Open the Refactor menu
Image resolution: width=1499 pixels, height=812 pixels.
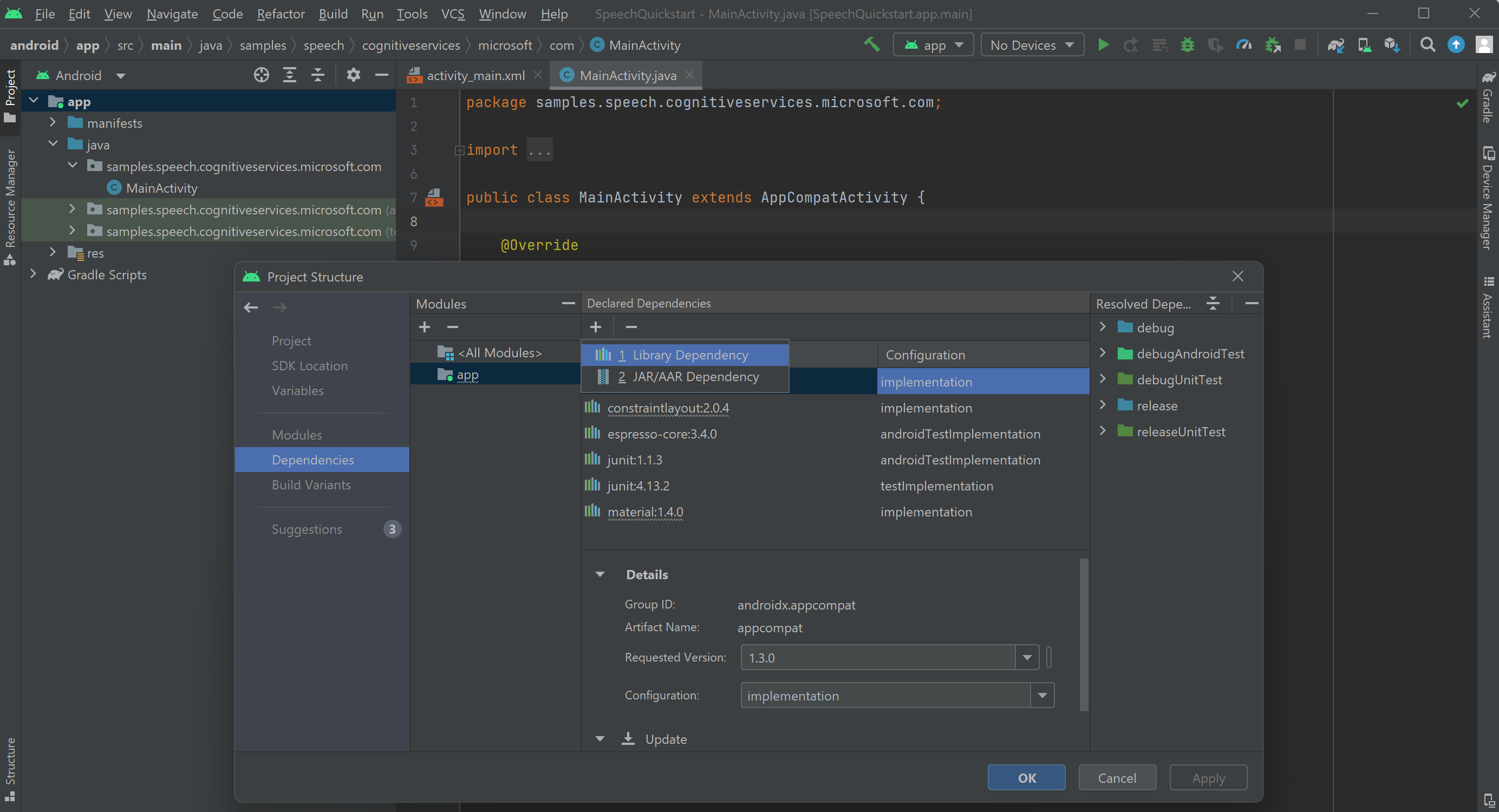pos(281,14)
